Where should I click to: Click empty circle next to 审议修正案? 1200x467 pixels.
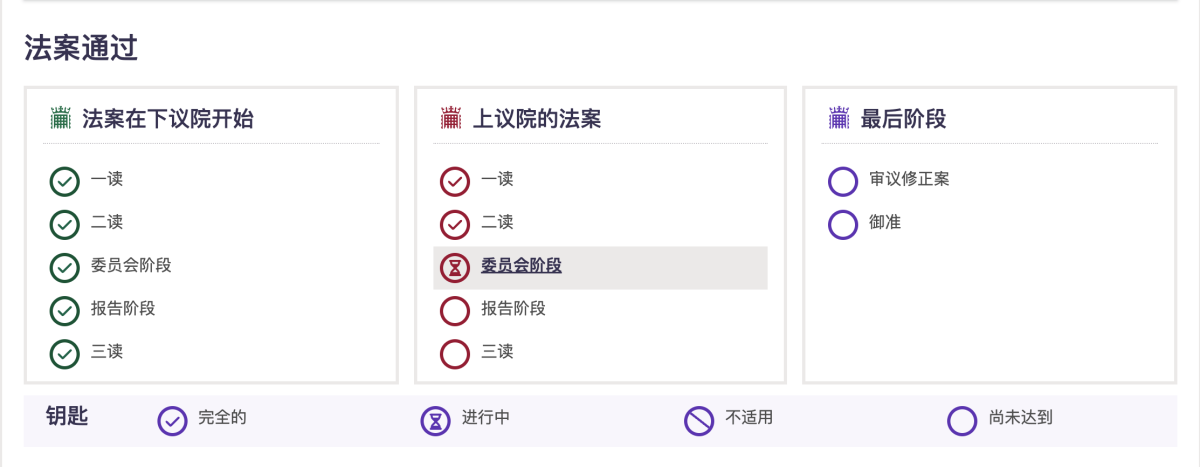843,182
